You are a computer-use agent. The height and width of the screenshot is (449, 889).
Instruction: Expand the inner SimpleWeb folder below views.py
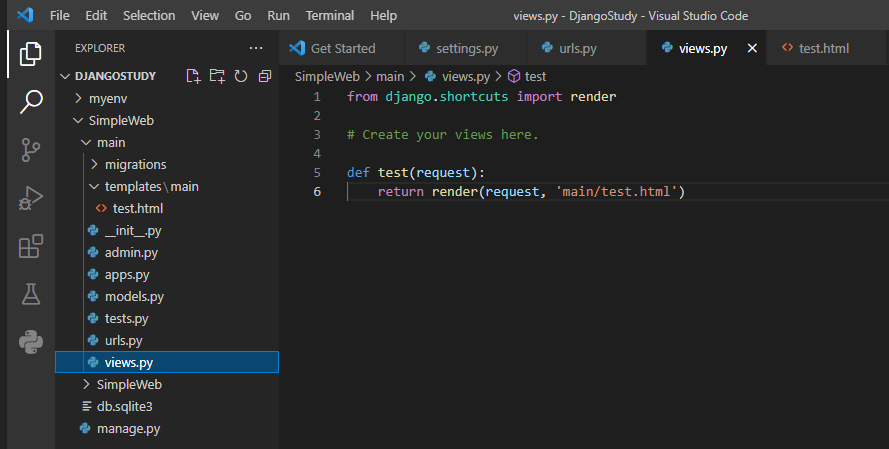(167, 384)
